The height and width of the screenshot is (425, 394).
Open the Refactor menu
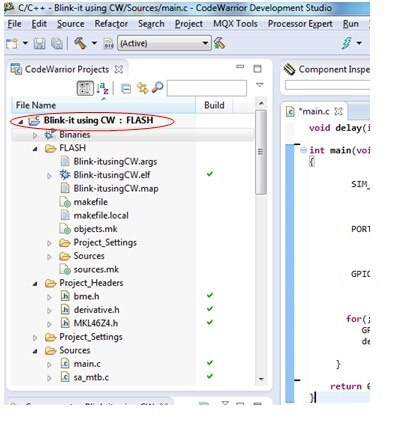111,24
